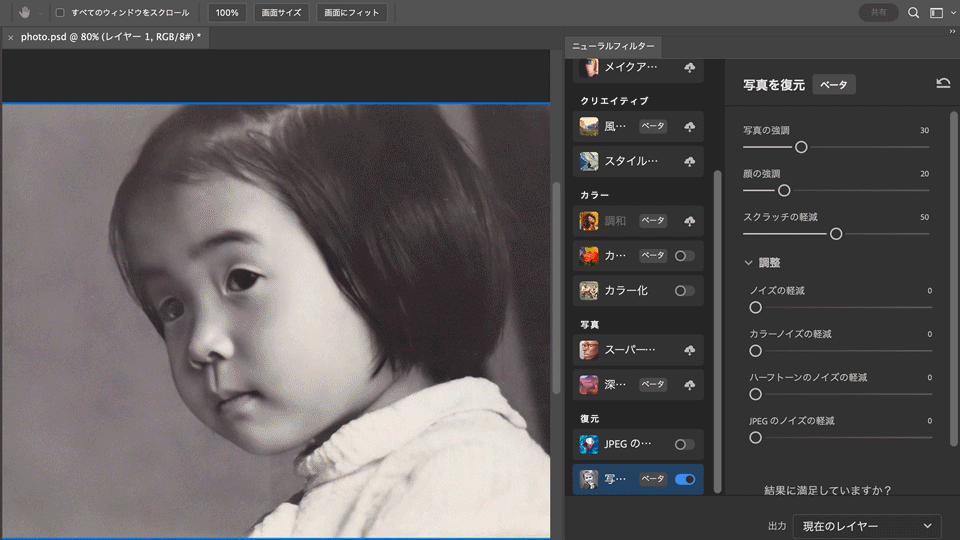Open Hand tool preset dropdown arrow
The width and height of the screenshot is (960, 540).
(40, 13)
